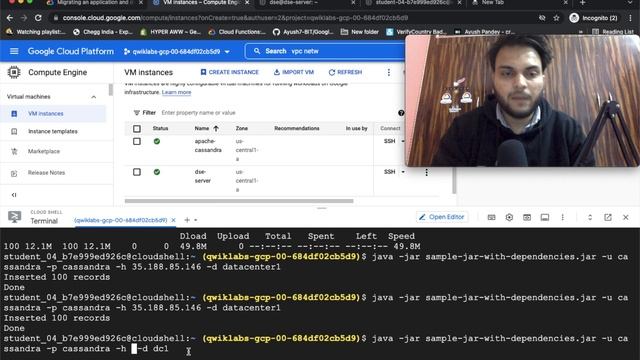Open the new terminal tab dropdown arrow
The image size is (640, 360).
point(196,220)
